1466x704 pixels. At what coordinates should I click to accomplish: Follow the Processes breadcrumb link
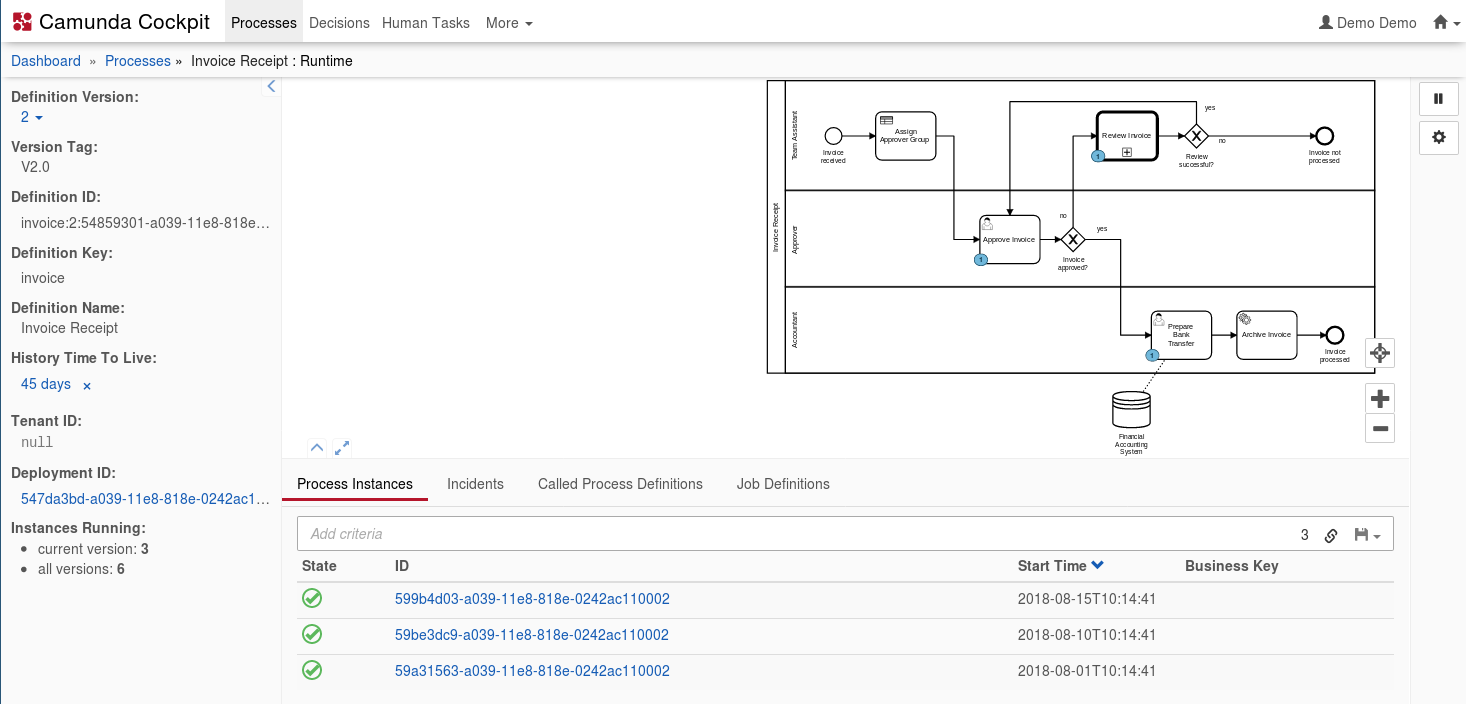click(138, 61)
